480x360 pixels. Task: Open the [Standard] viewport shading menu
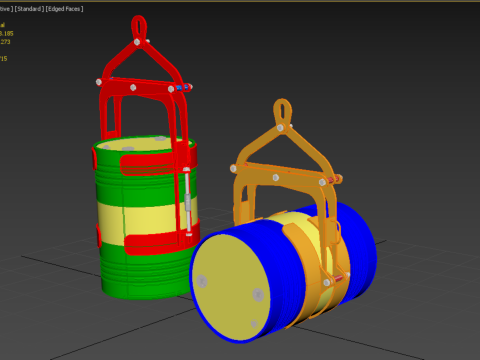[29, 9]
